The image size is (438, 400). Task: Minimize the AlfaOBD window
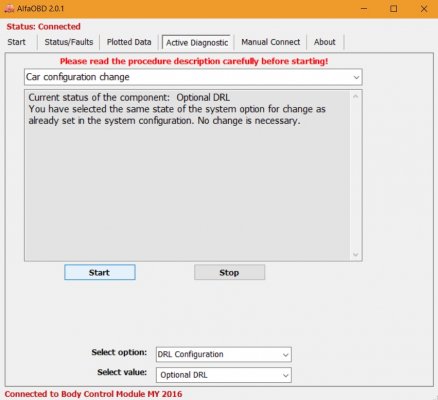coord(364,9)
